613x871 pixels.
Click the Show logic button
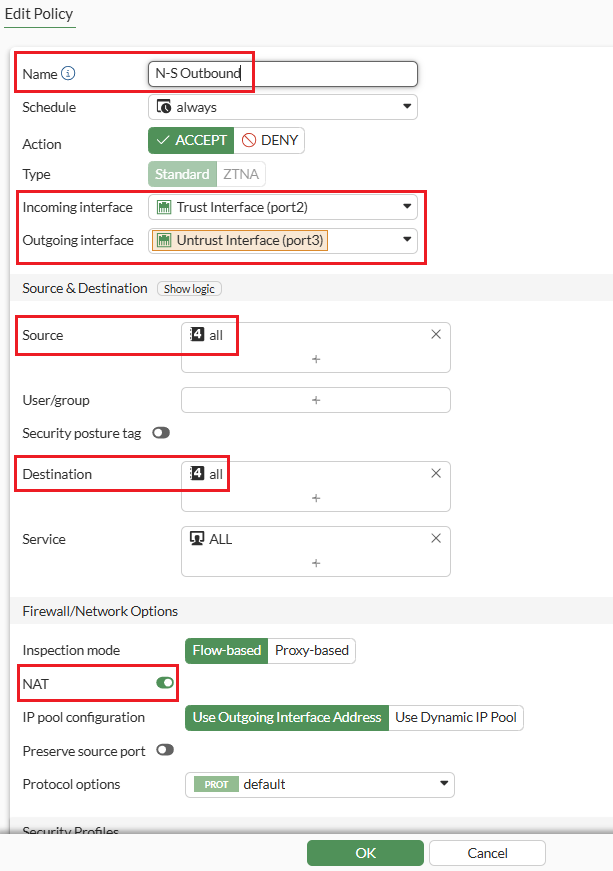point(190,289)
